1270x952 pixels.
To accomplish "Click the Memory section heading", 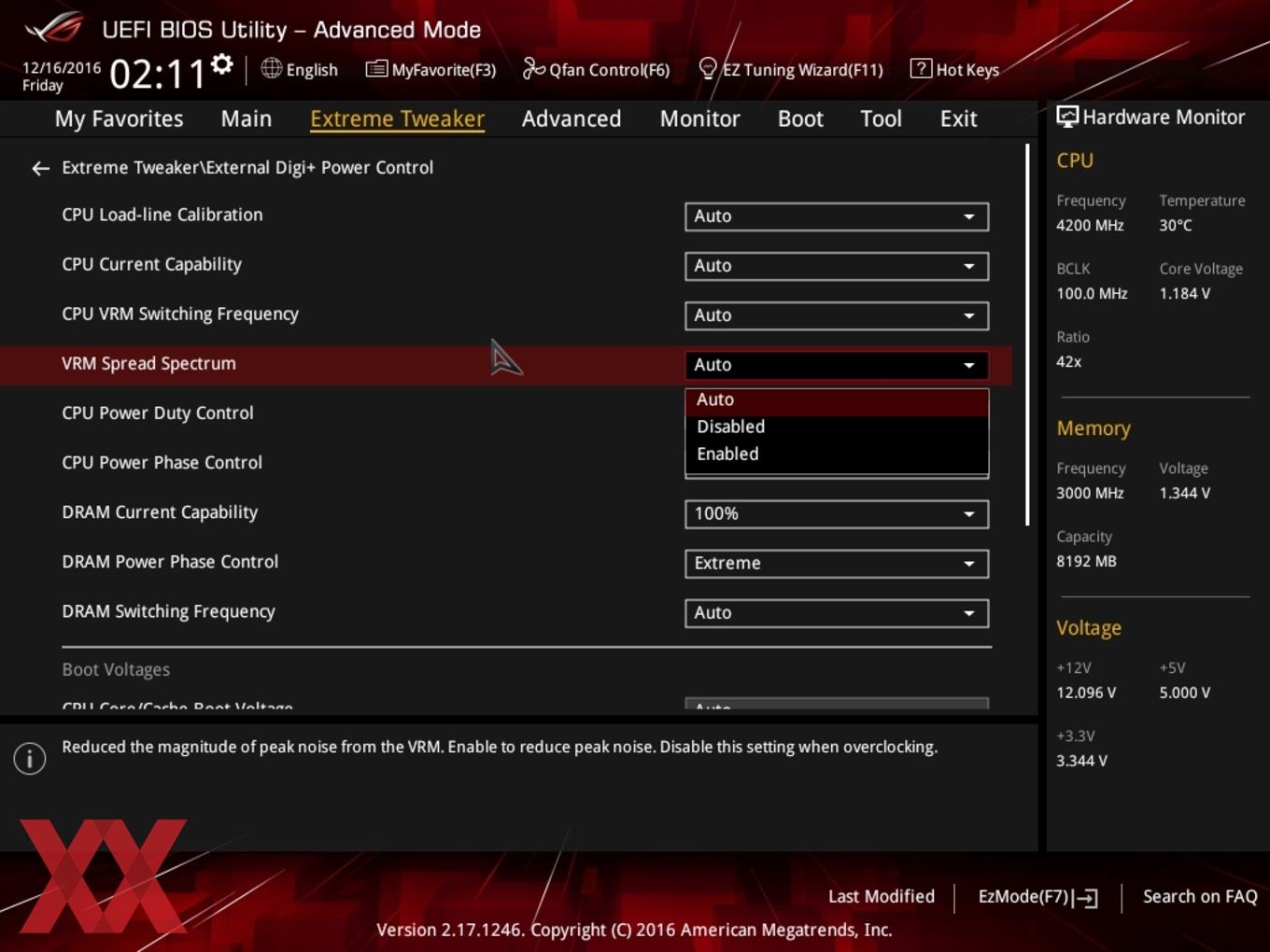I will (x=1094, y=428).
